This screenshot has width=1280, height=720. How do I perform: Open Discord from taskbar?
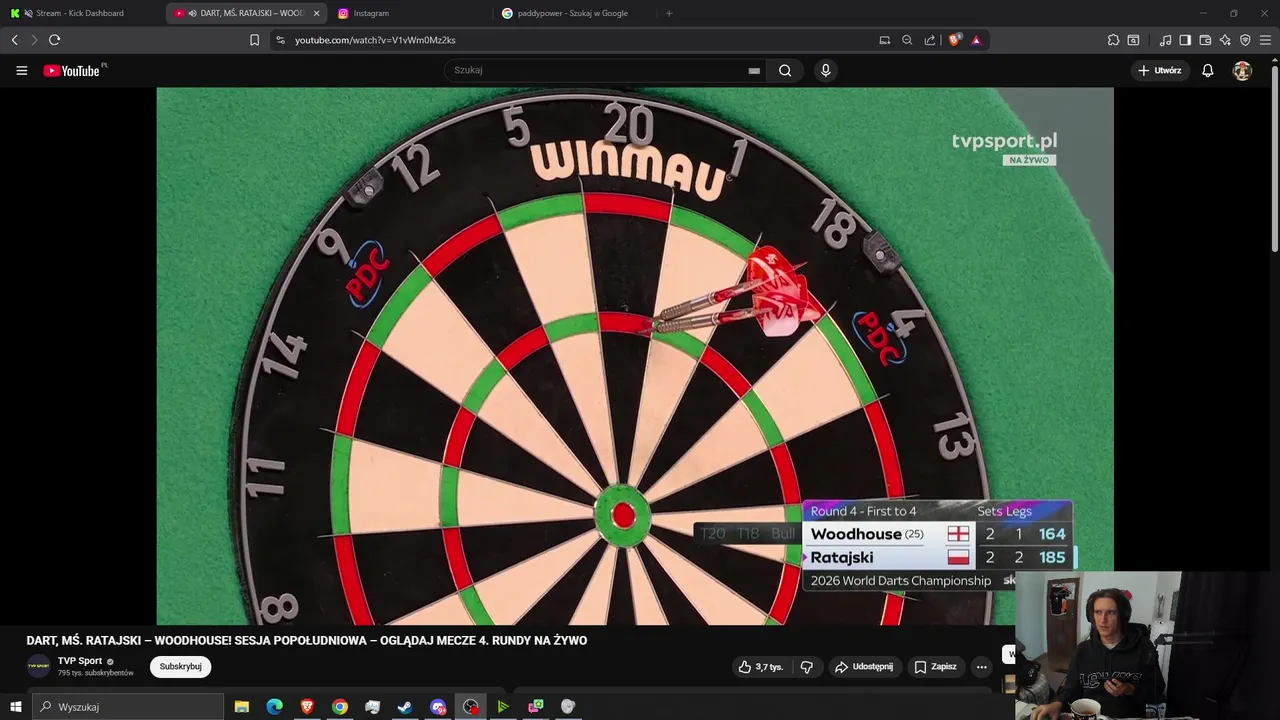coord(438,707)
